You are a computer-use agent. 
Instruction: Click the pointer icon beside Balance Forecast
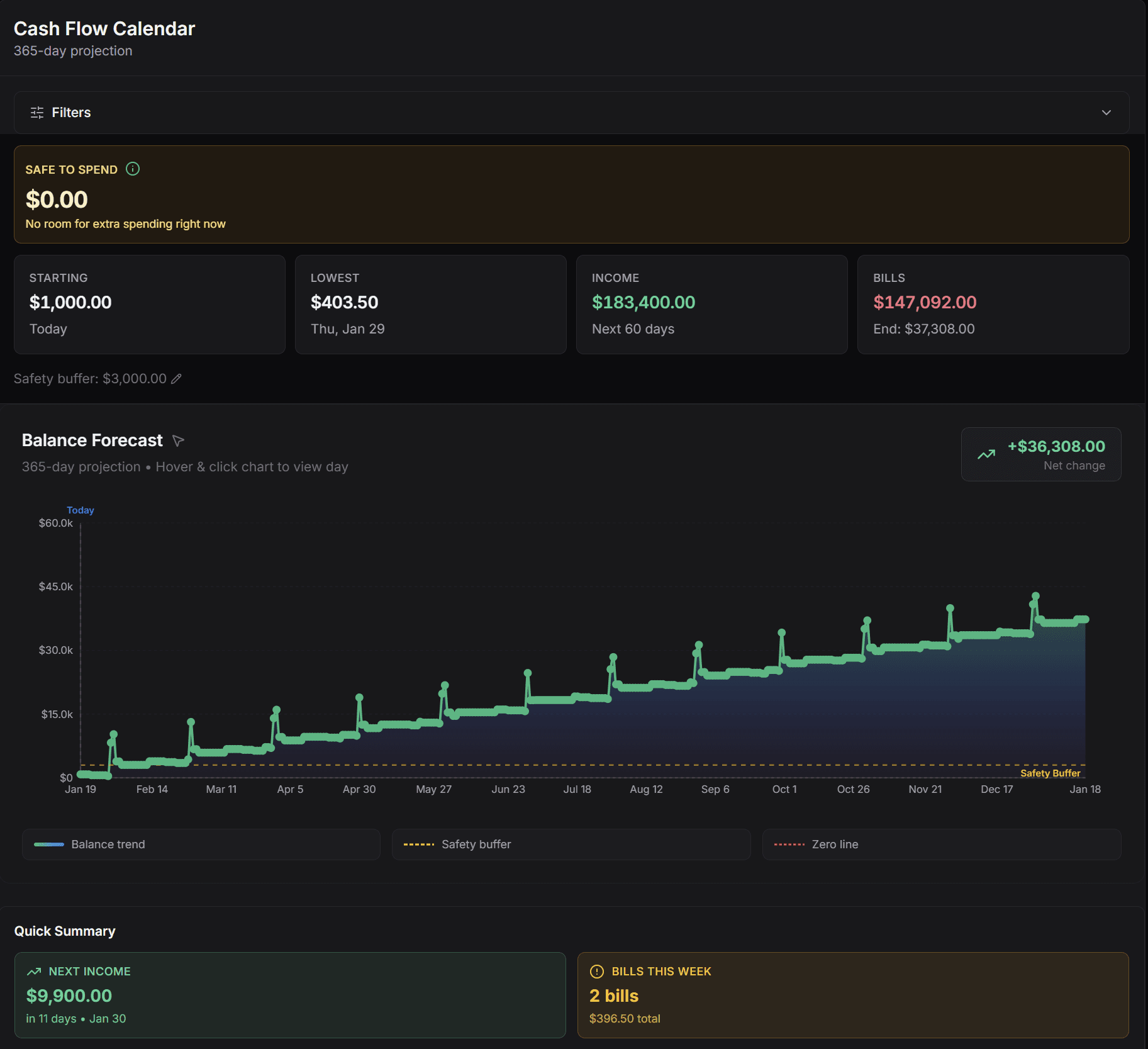(178, 440)
